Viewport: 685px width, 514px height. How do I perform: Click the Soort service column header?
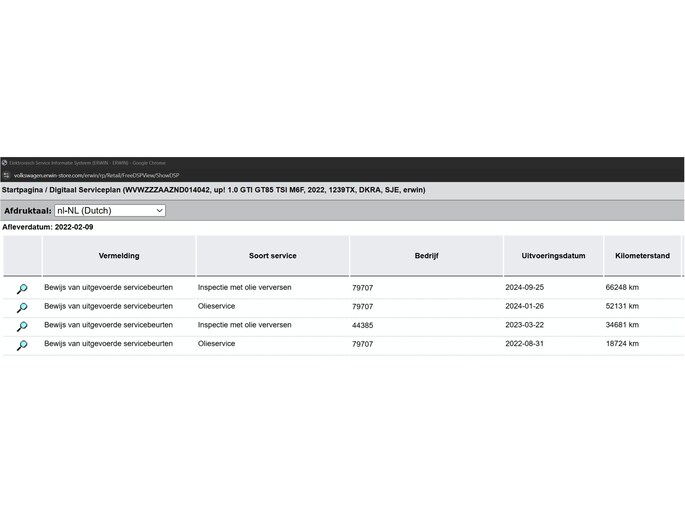[x=272, y=256]
